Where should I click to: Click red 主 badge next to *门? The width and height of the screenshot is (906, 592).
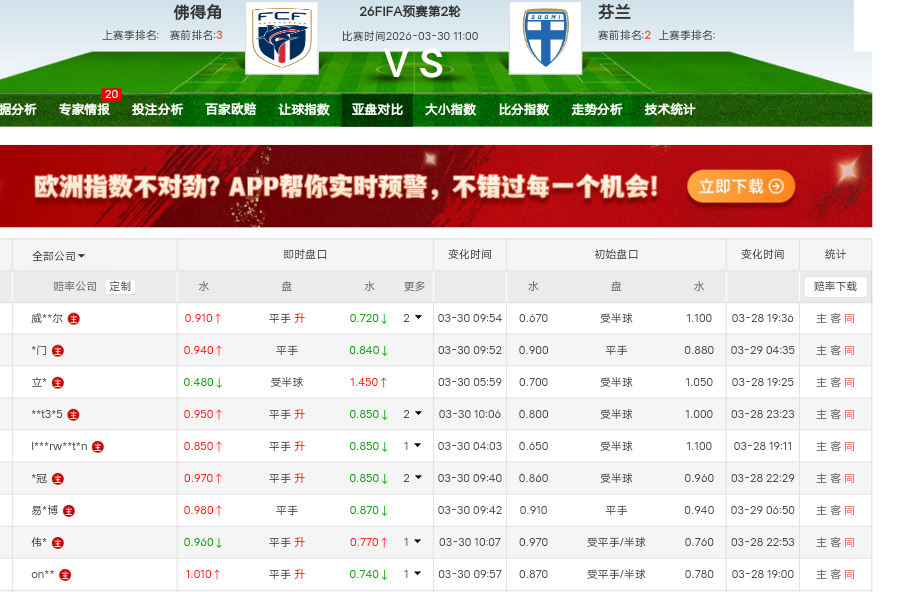58,351
